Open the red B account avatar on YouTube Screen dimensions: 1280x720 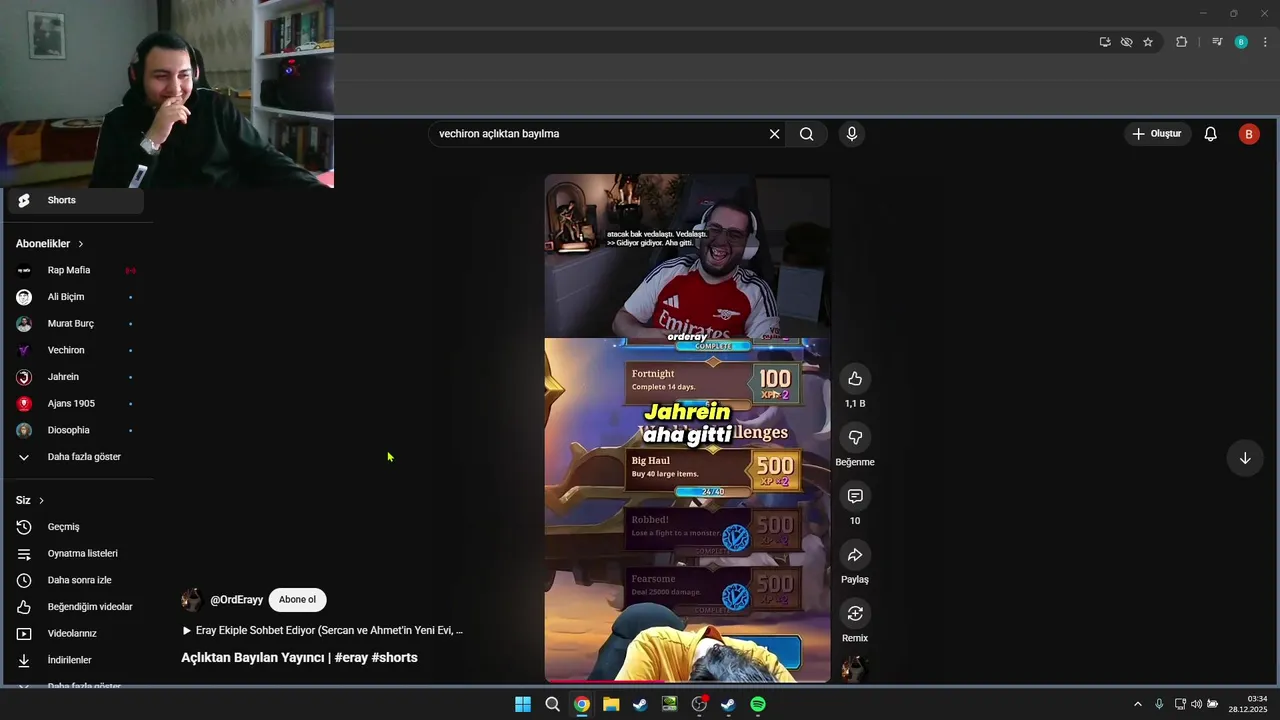click(1249, 134)
